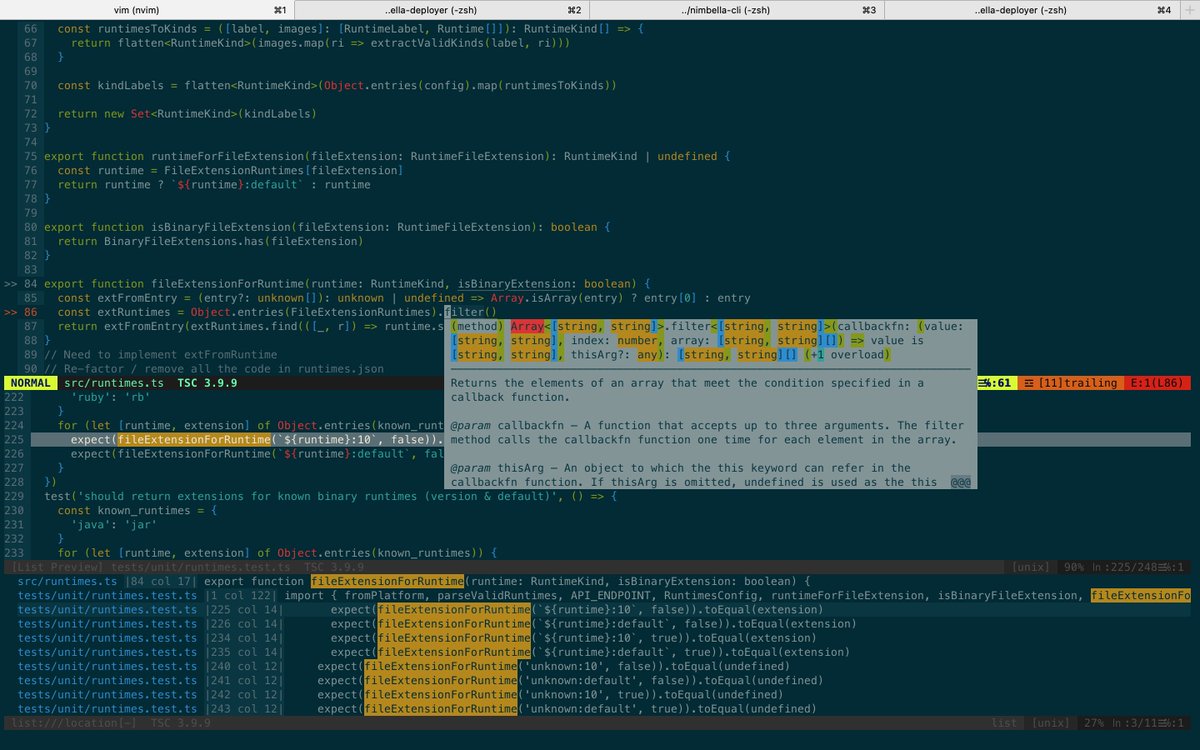Click '(+1 overload)' text in hover popup
The height and width of the screenshot is (750, 1200).
[846, 354]
